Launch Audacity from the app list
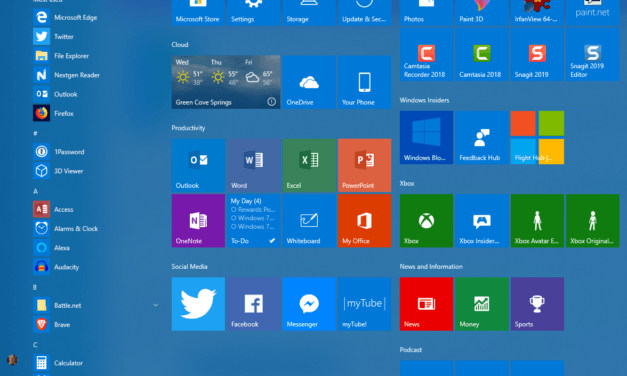 click(56, 267)
